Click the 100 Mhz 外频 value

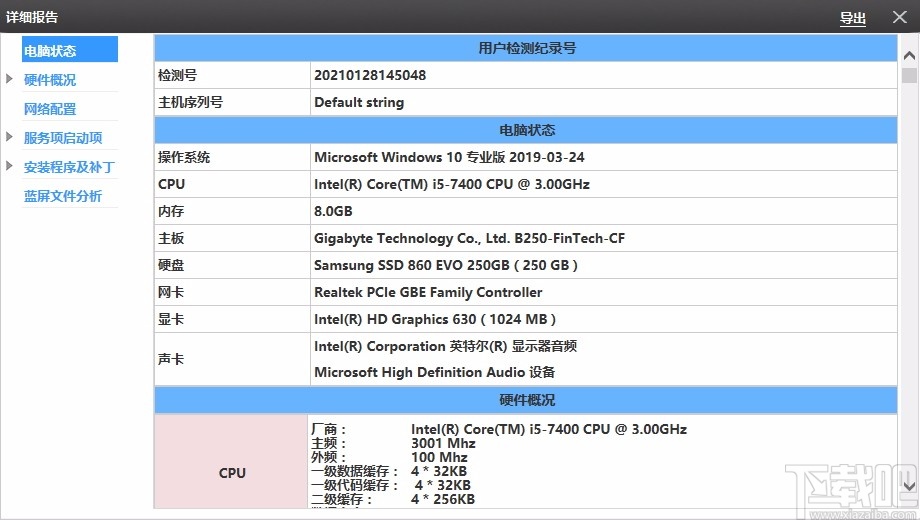coord(439,458)
